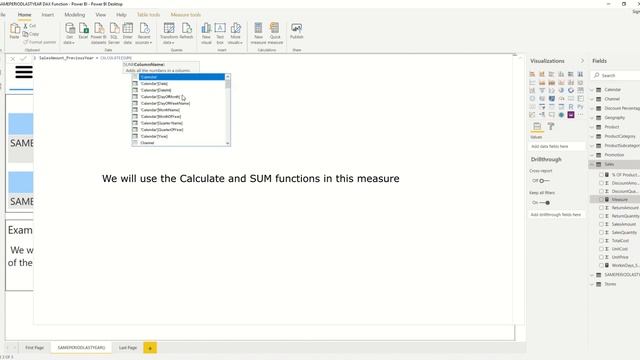Image resolution: width=640 pixels, height=360 pixels.
Task: Switch to the First Page tab
Action: pos(35,348)
